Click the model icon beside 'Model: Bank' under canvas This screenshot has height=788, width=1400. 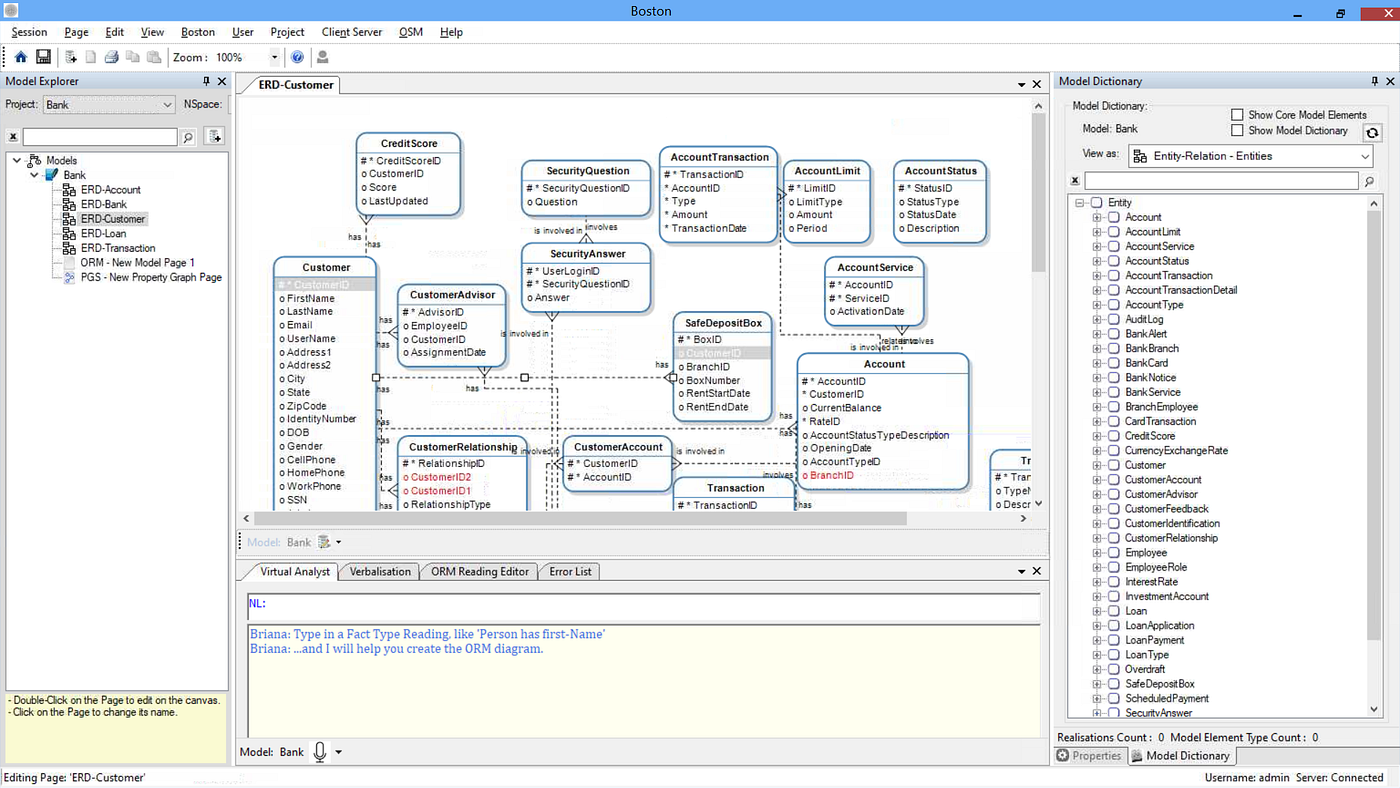[324, 542]
